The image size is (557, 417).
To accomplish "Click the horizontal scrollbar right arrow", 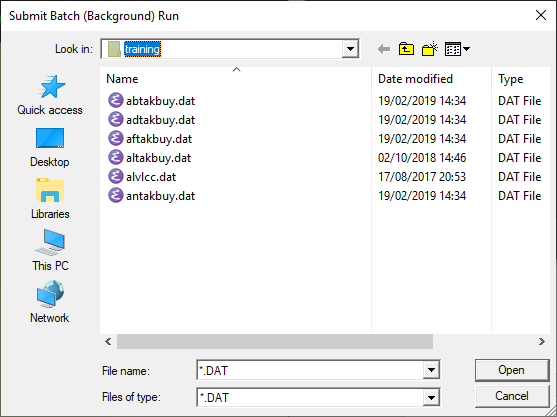I will (542, 342).
